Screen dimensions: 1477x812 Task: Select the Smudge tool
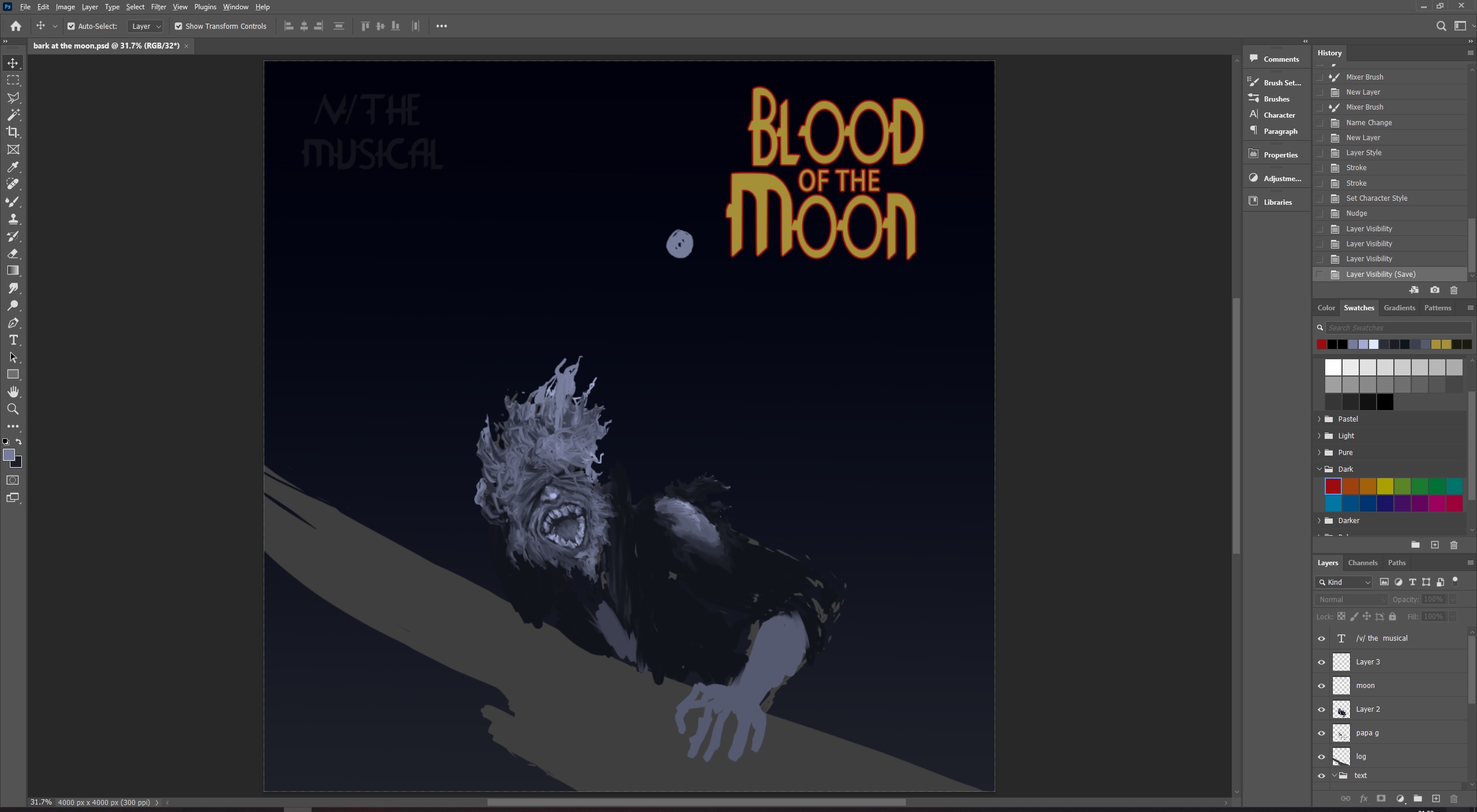click(x=13, y=288)
